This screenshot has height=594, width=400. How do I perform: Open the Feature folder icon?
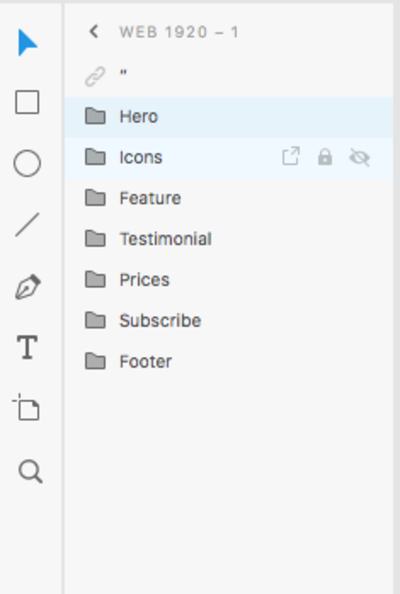pos(95,198)
